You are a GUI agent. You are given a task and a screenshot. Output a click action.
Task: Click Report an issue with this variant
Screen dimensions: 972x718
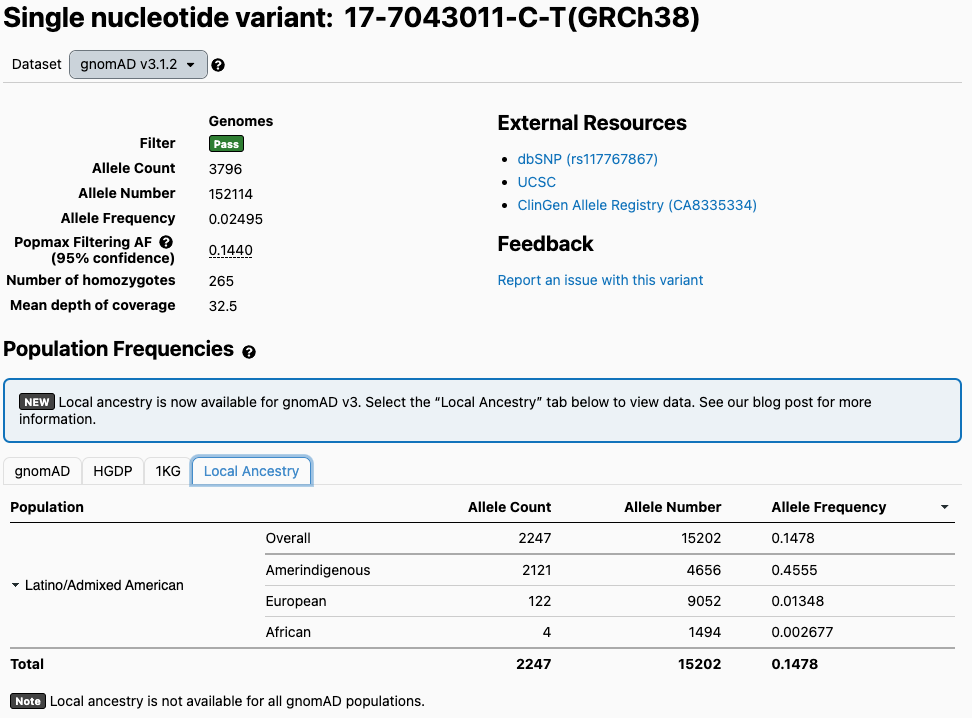(600, 280)
